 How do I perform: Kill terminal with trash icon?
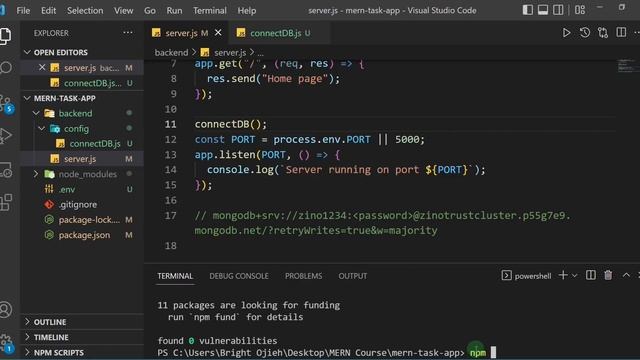[608, 275]
